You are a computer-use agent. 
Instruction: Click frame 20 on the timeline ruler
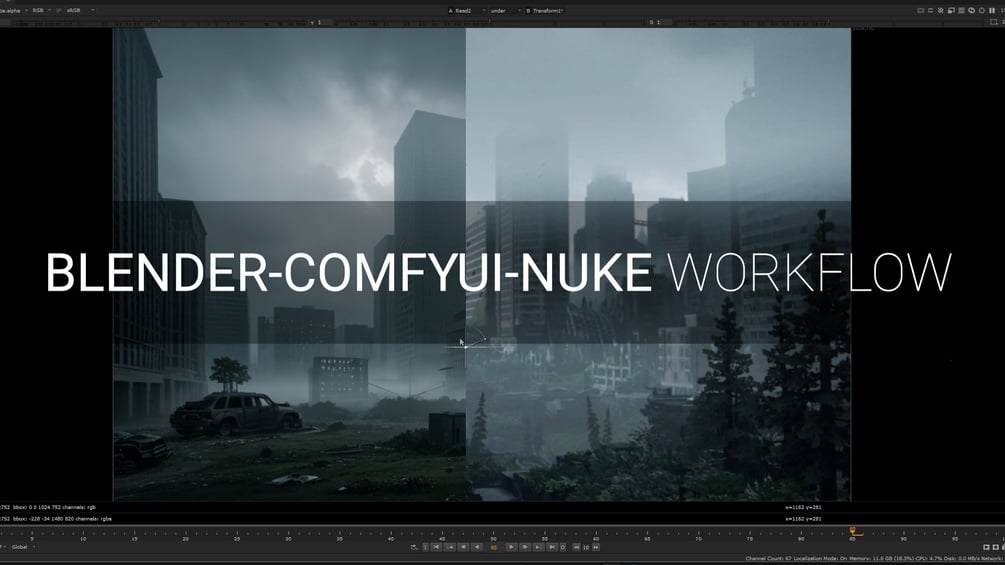click(186, 538)
